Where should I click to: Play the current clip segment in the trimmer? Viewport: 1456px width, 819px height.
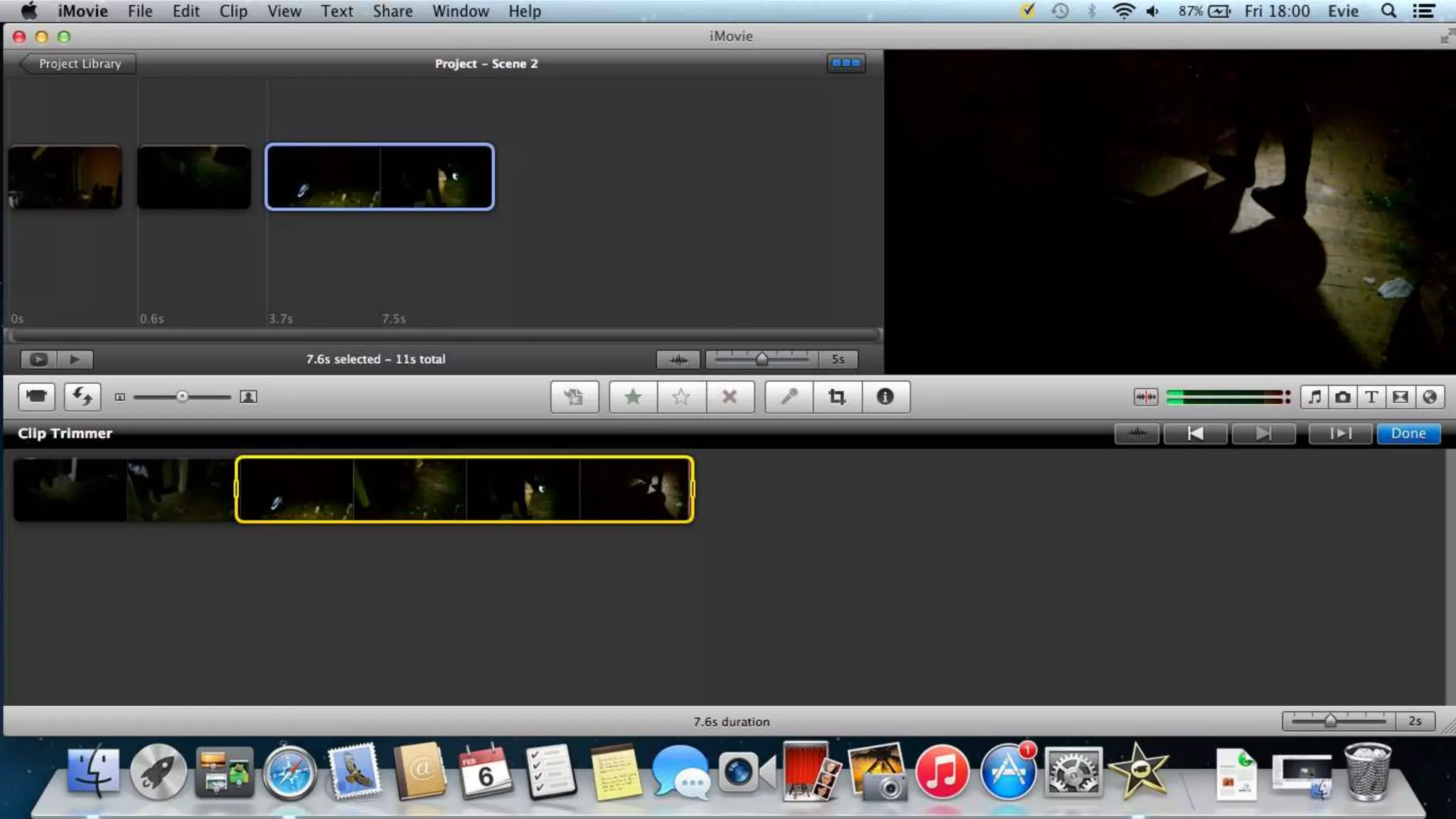click(x=1340, y=434)
